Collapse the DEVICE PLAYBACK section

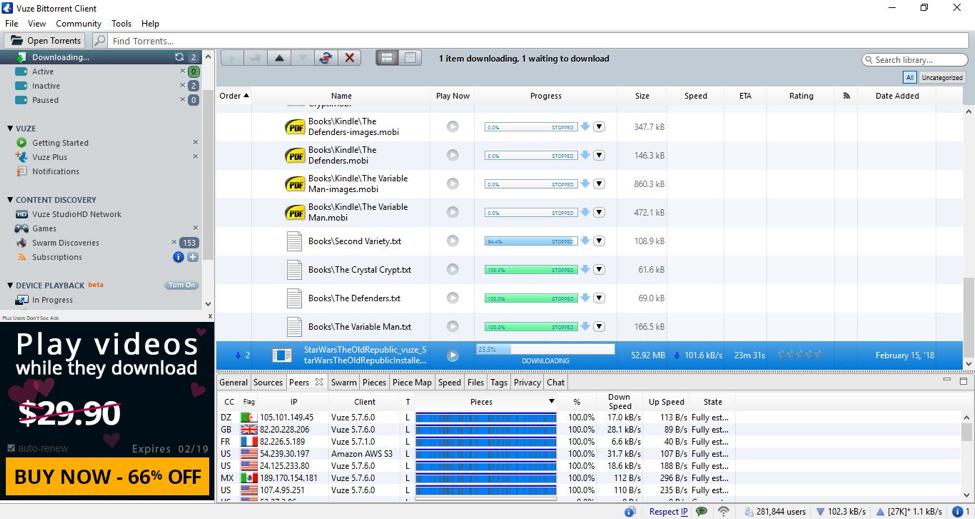(10, 285)
